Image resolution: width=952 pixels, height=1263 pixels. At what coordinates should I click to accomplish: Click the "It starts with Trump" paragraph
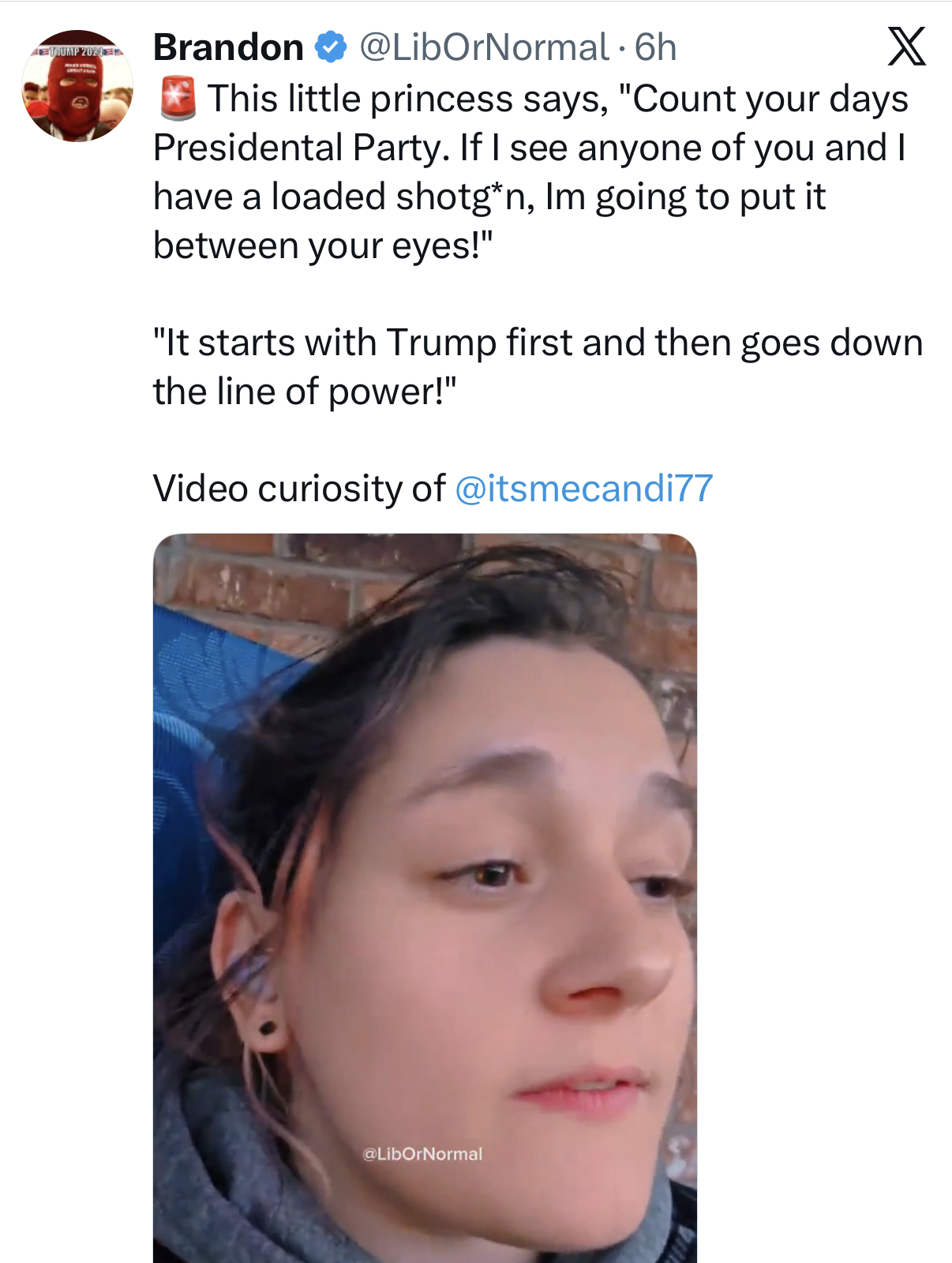click(x=537, y=343)
